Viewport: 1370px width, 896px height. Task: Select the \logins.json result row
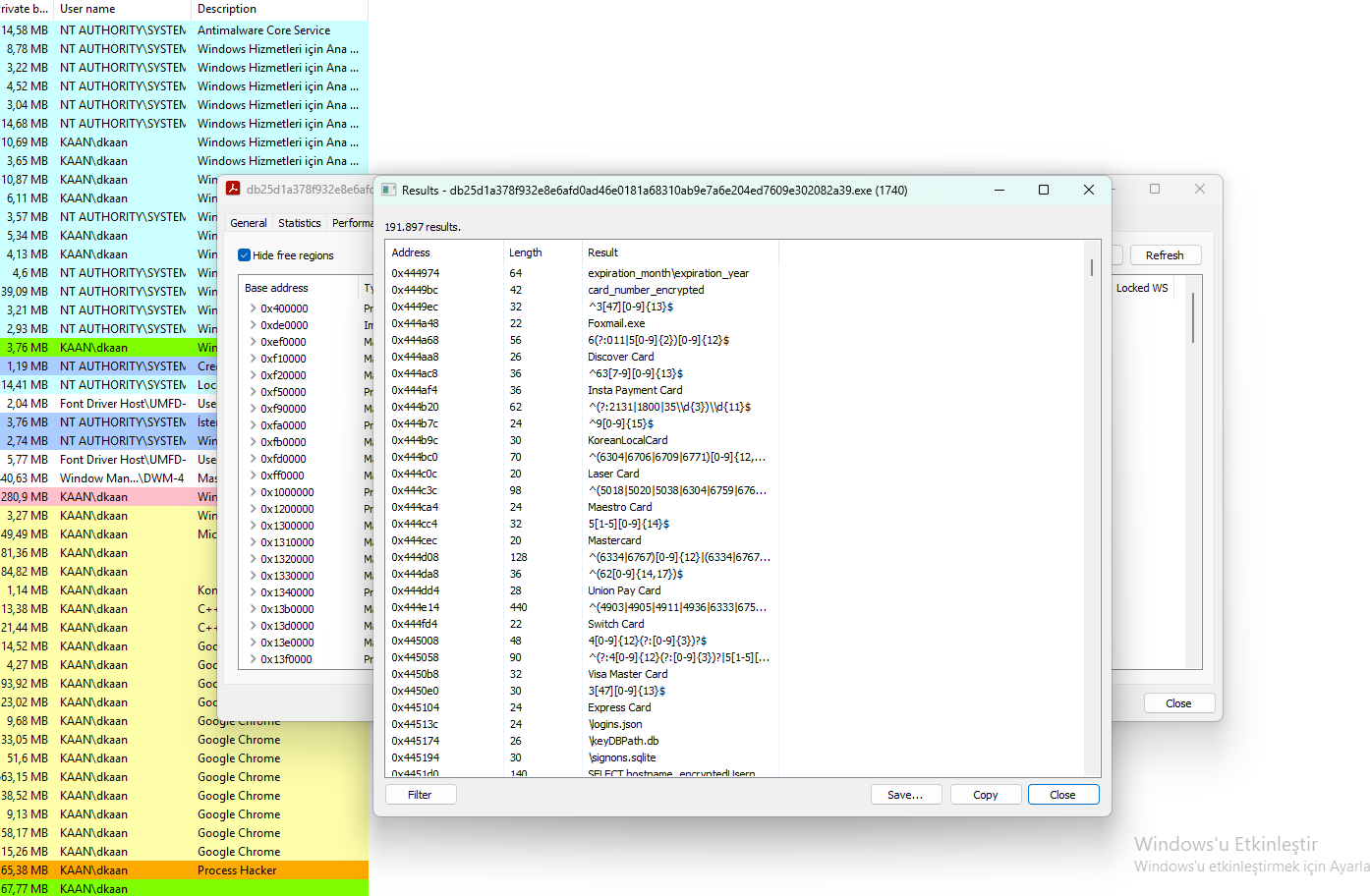[x=581, y=724]
